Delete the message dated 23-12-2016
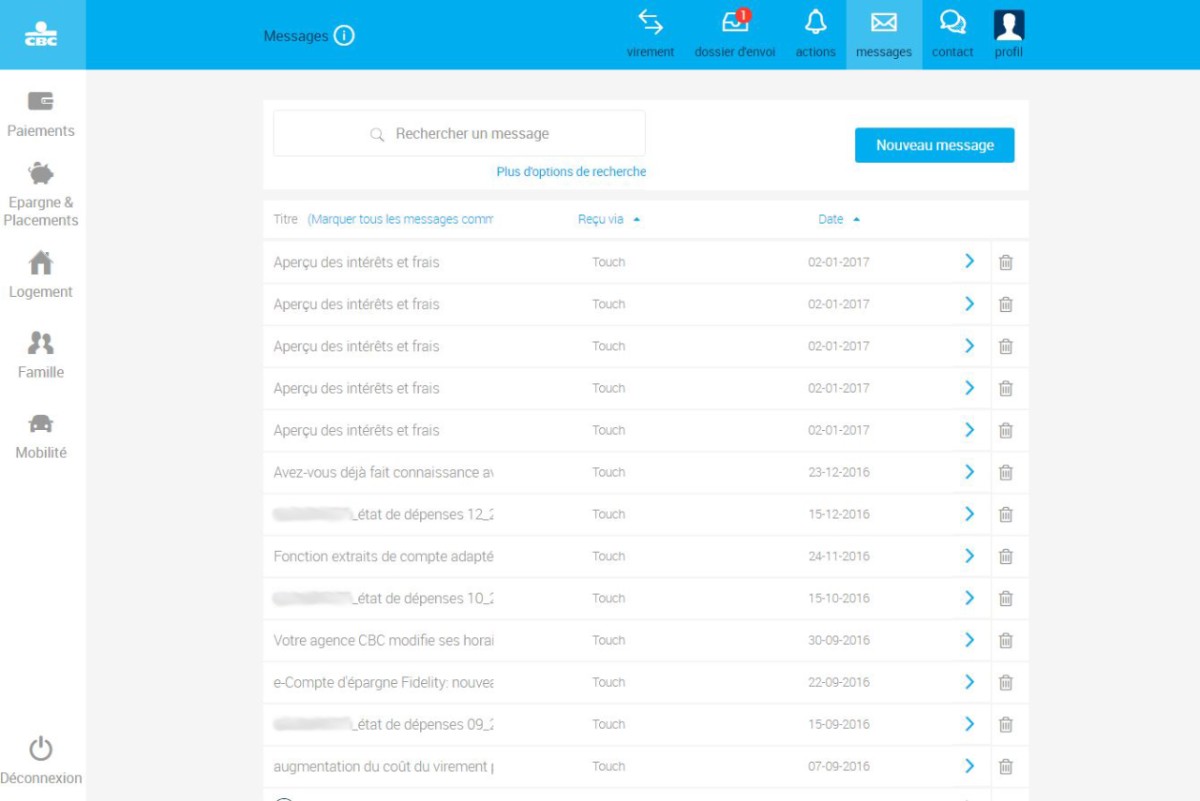 point(1005,473)
